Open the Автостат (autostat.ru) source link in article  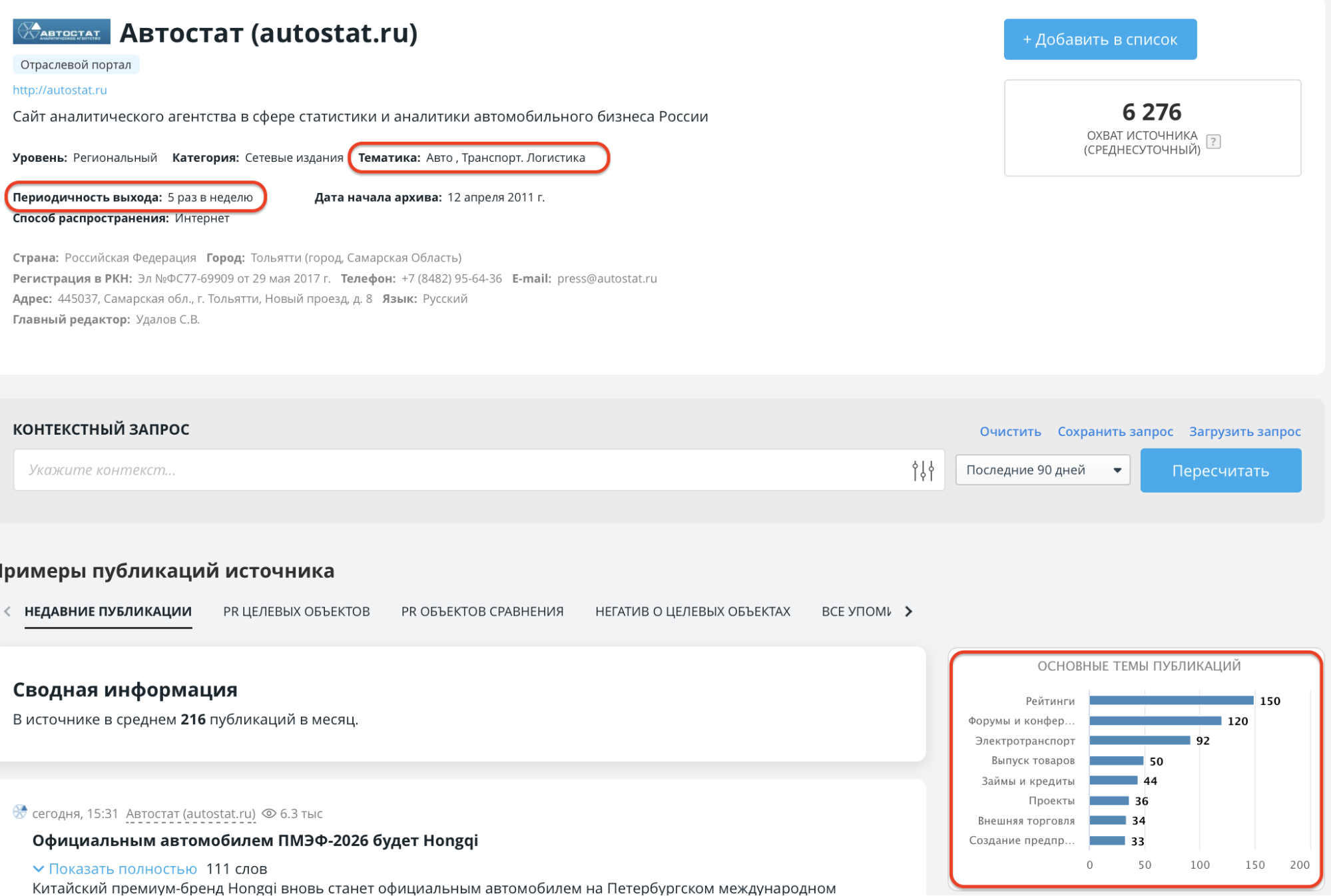[190, 813]
